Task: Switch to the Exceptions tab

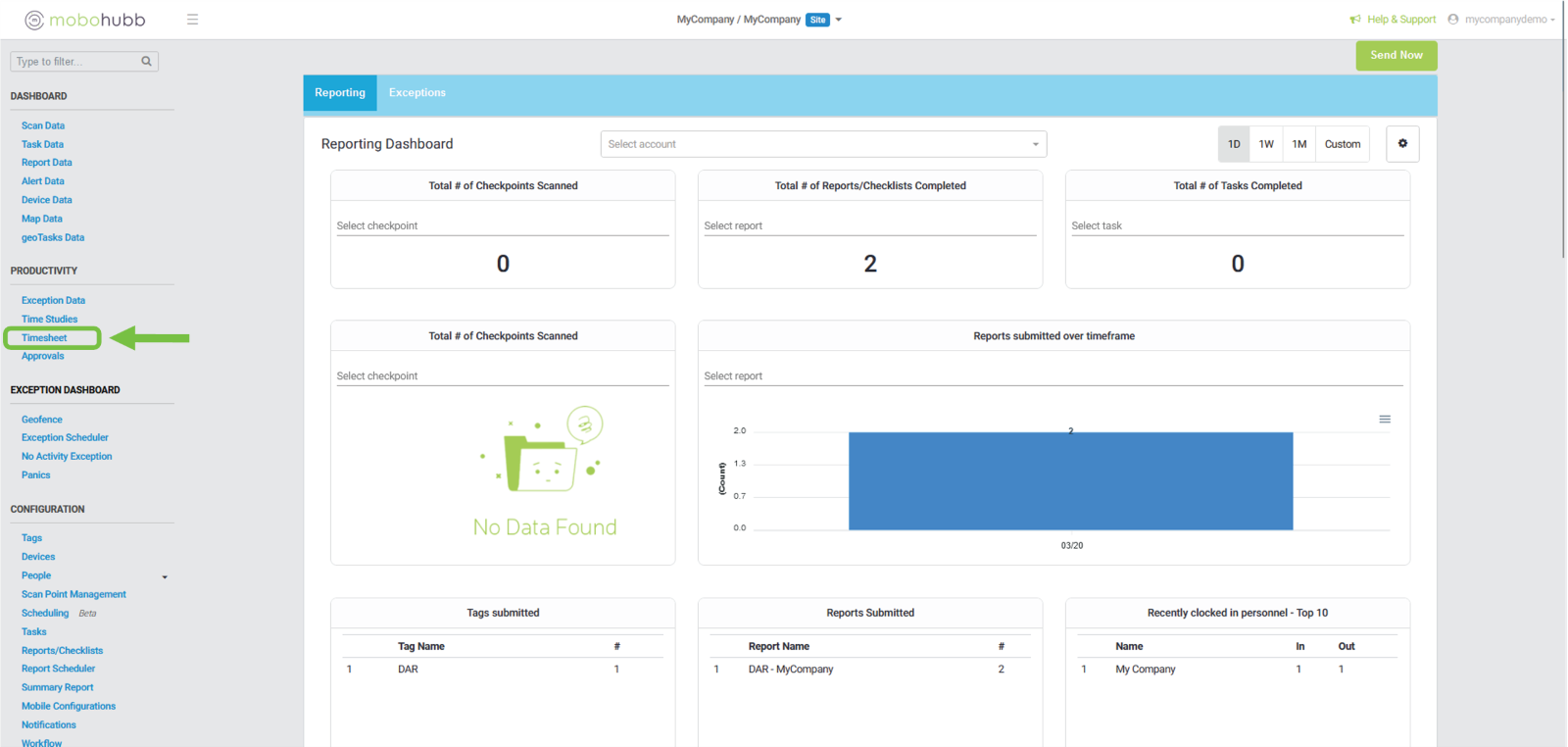Action: click(x=416, y=93)
